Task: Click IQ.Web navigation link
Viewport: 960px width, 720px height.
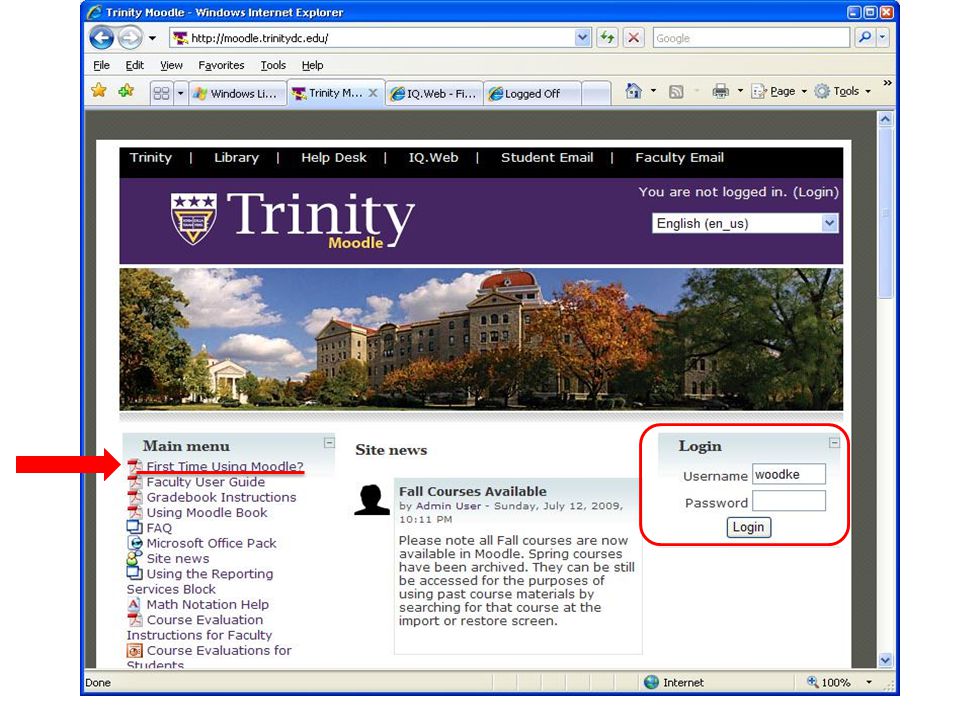Action: point(433,157)
